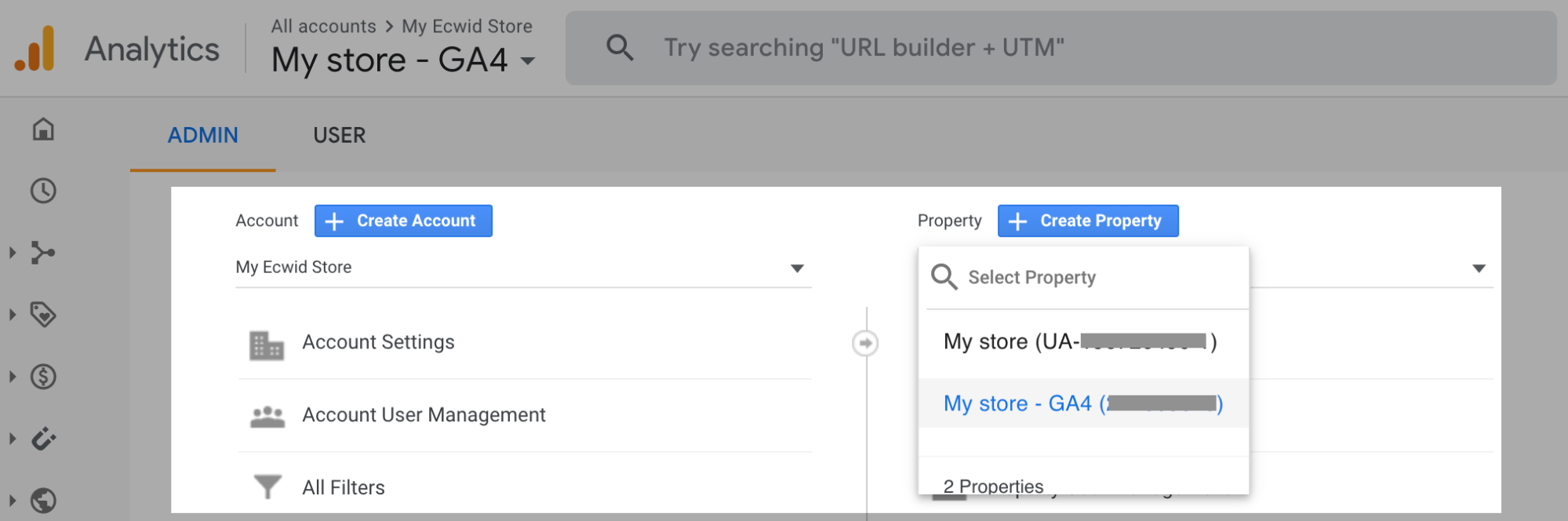Expand the My store - GA4 property switcher
Screen dimensions: 1568x521
click(403, 60)
